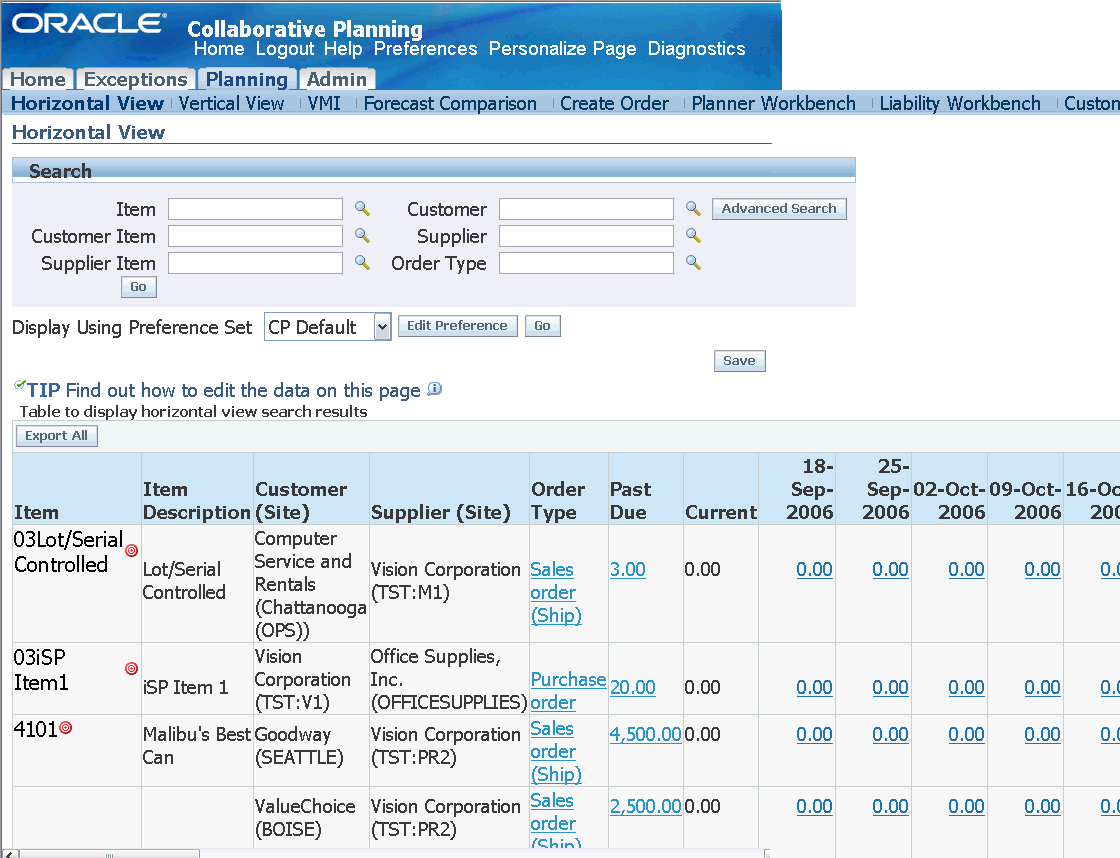Click the Edit Preference button
1120x858 pixels.
(457, 326)
